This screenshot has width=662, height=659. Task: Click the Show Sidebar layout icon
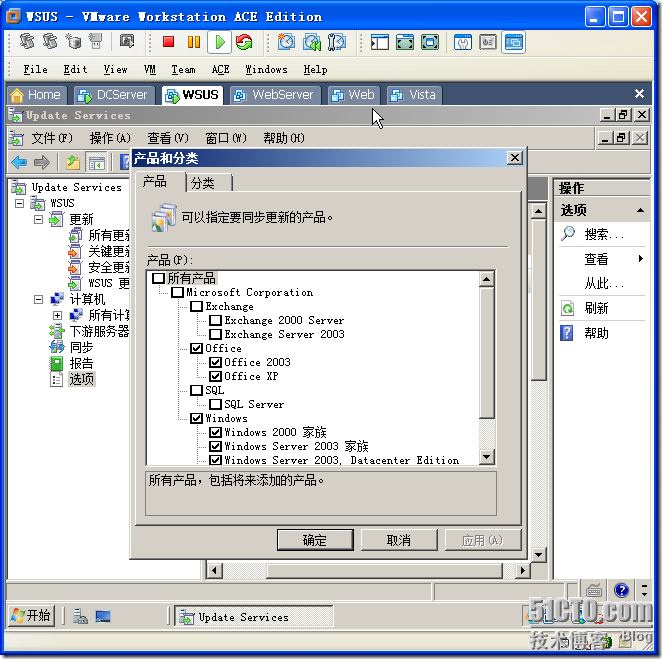[x=380, y=42]
